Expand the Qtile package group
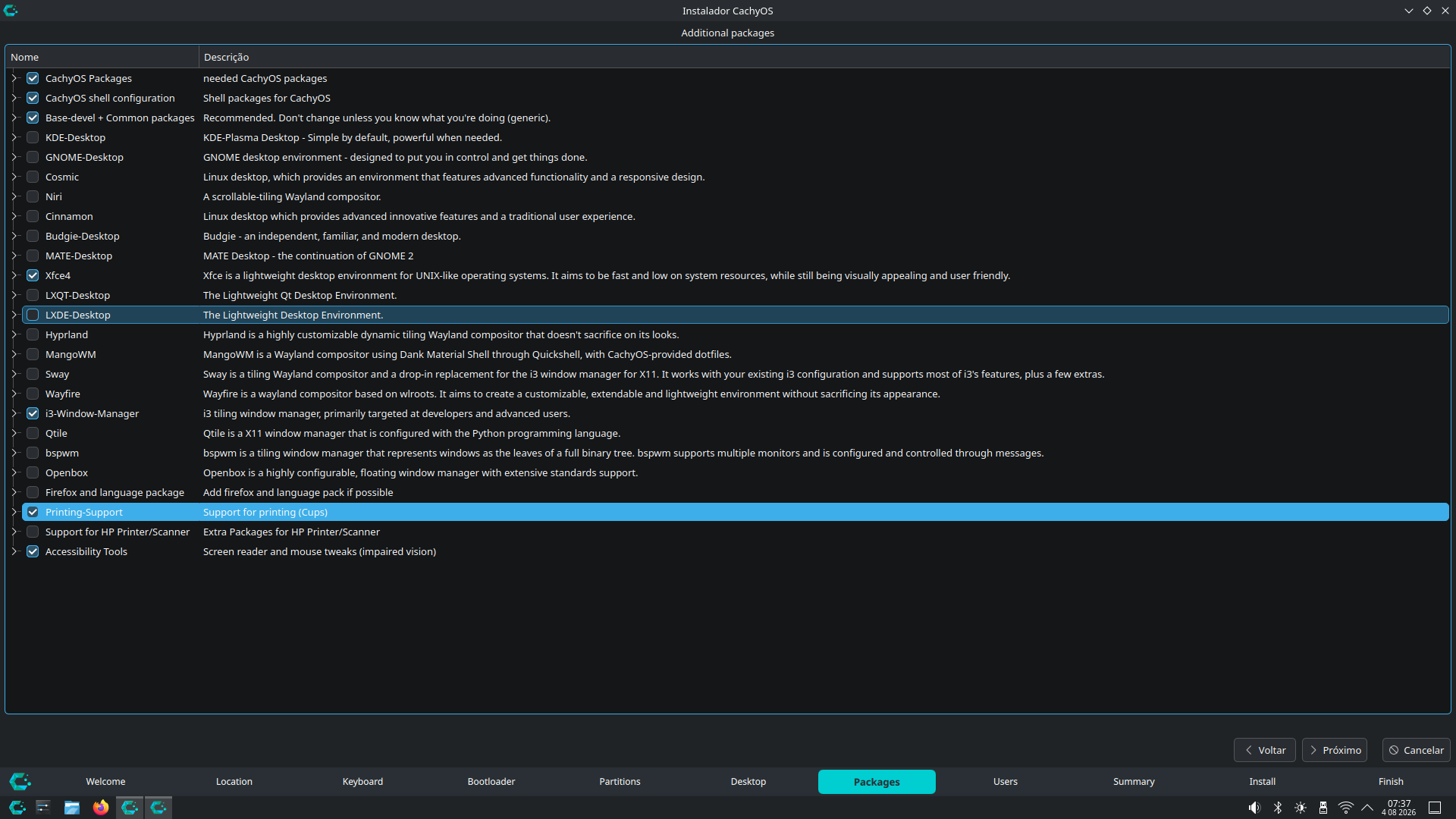This screenshot has height=819, width=1456. 14,433
